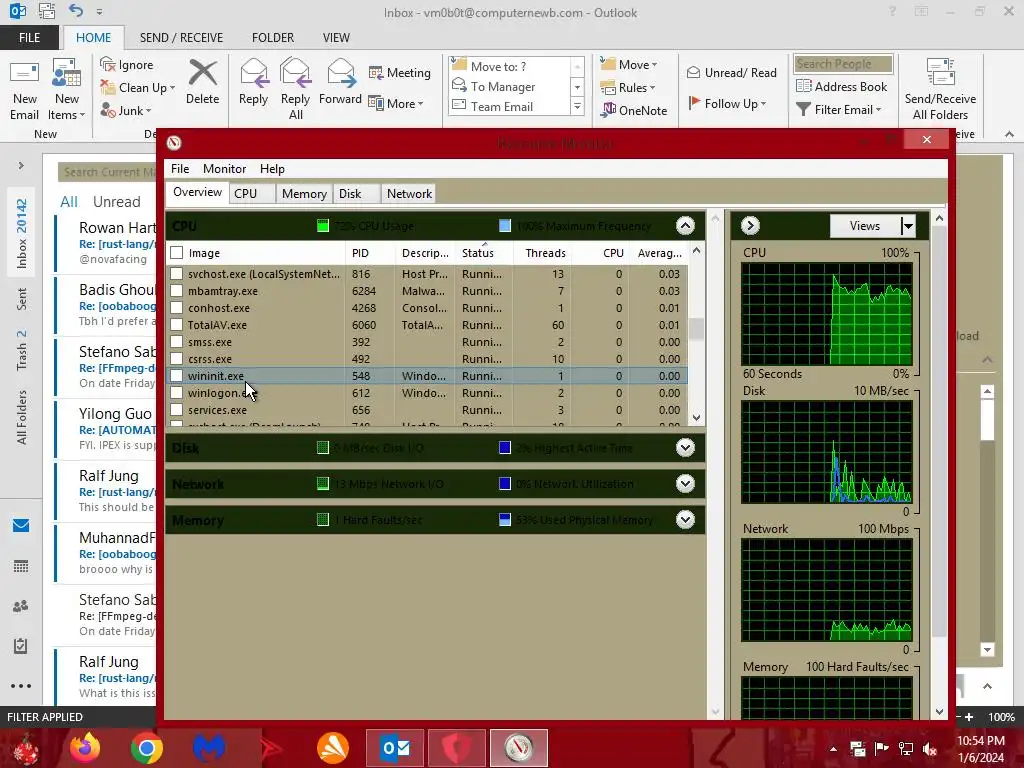The width and height of the screenshot is (1024, 768).
Task: Check the box for mbamtray.exe
Action: (176, 291)
